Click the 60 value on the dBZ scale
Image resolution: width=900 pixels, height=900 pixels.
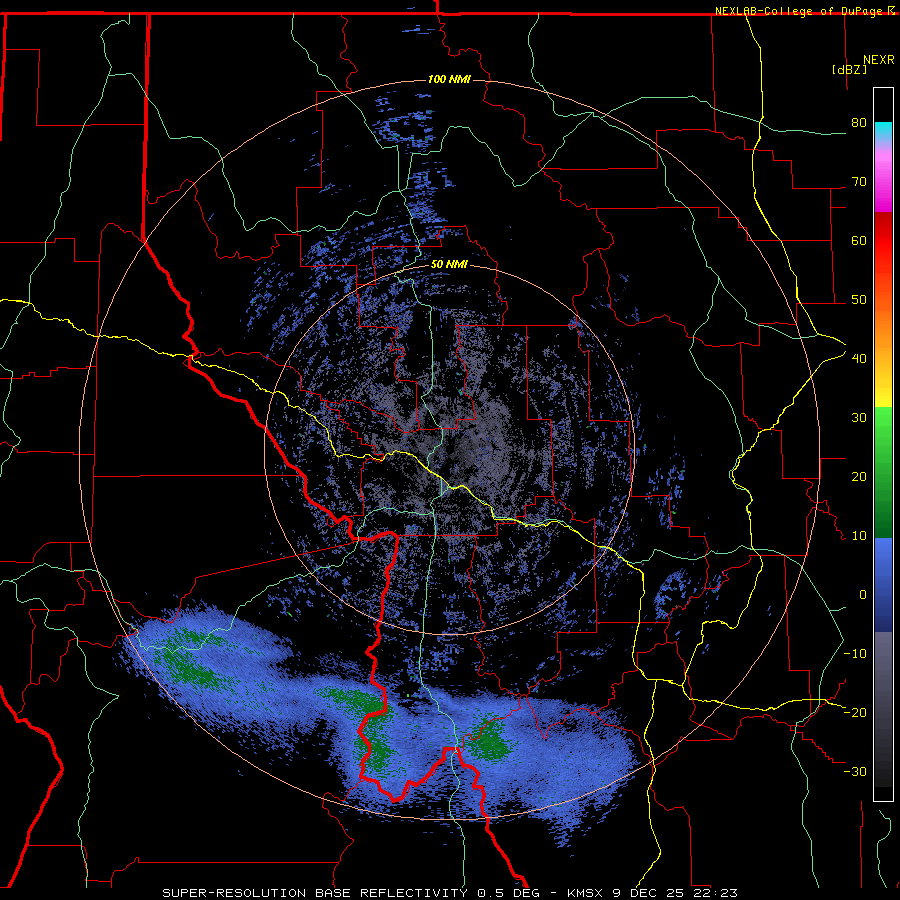coord(859,240)
